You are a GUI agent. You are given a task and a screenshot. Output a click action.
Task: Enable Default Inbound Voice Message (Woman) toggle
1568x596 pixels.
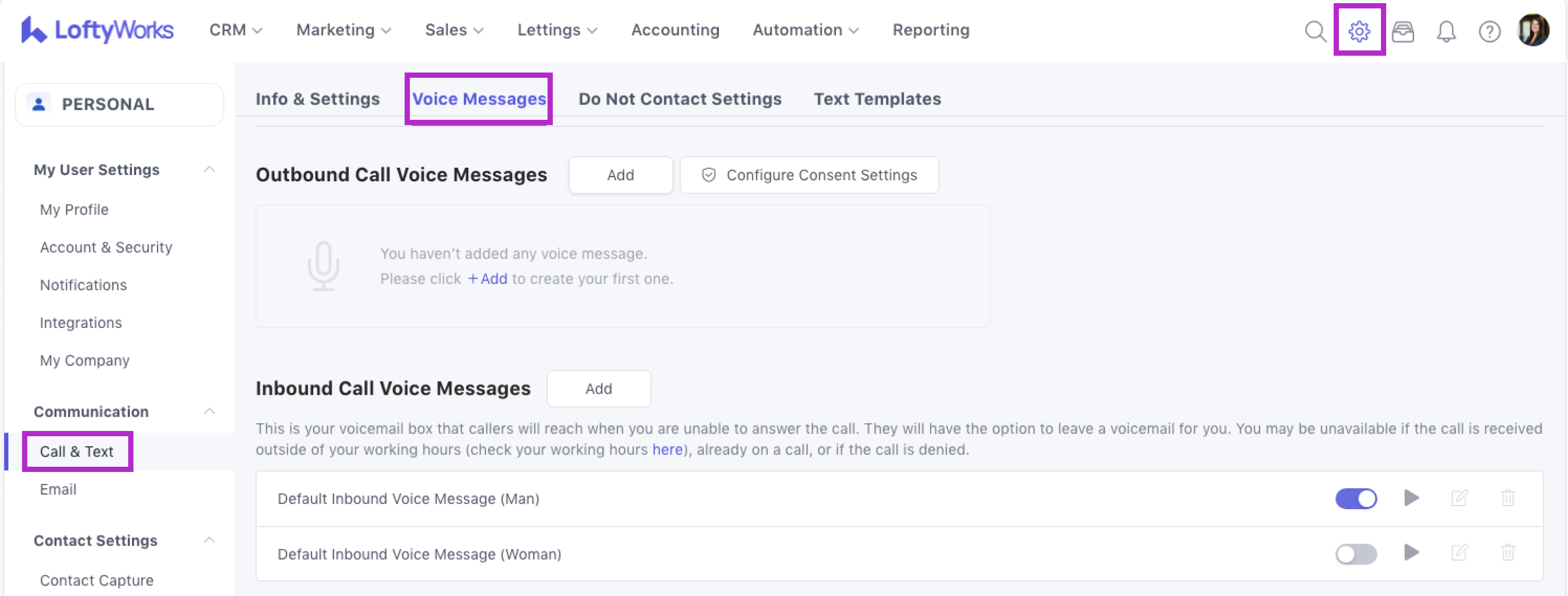click(1356, 554)
